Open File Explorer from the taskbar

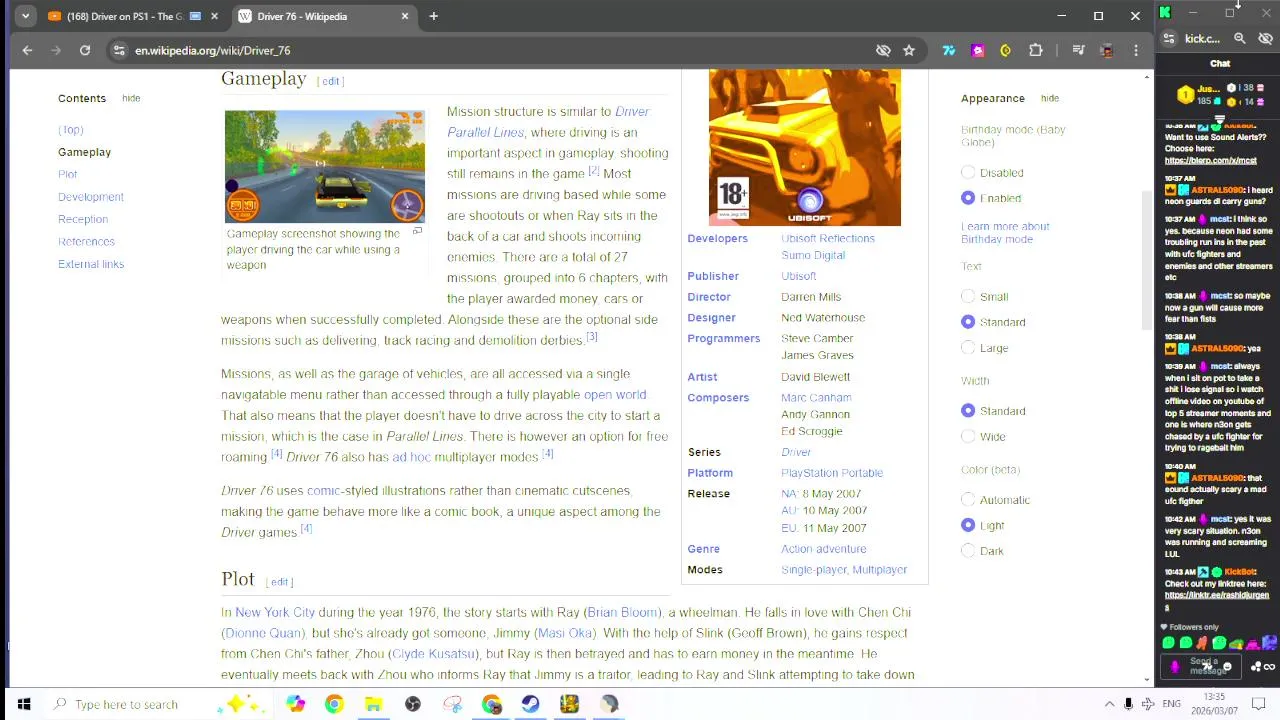pyautogui.click(x=373, y=704)
